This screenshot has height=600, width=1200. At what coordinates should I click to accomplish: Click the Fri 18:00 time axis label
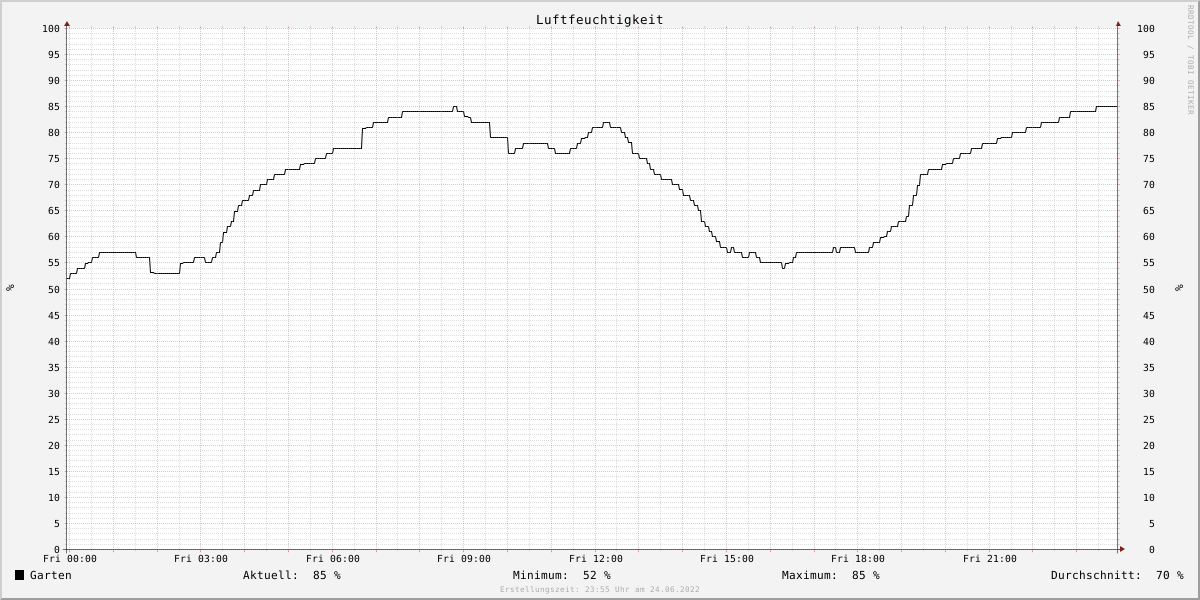click(858, 559)
